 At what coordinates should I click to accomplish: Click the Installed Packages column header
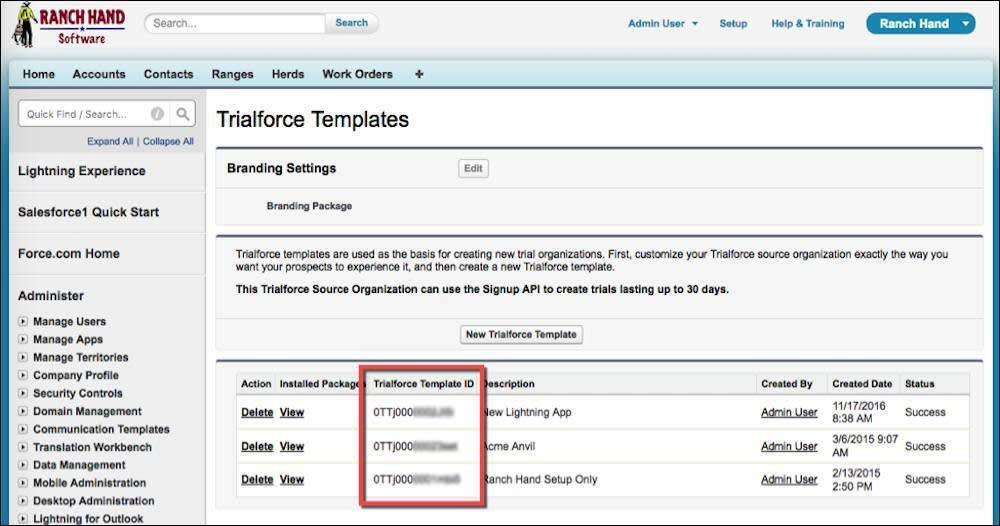point(321,384)
